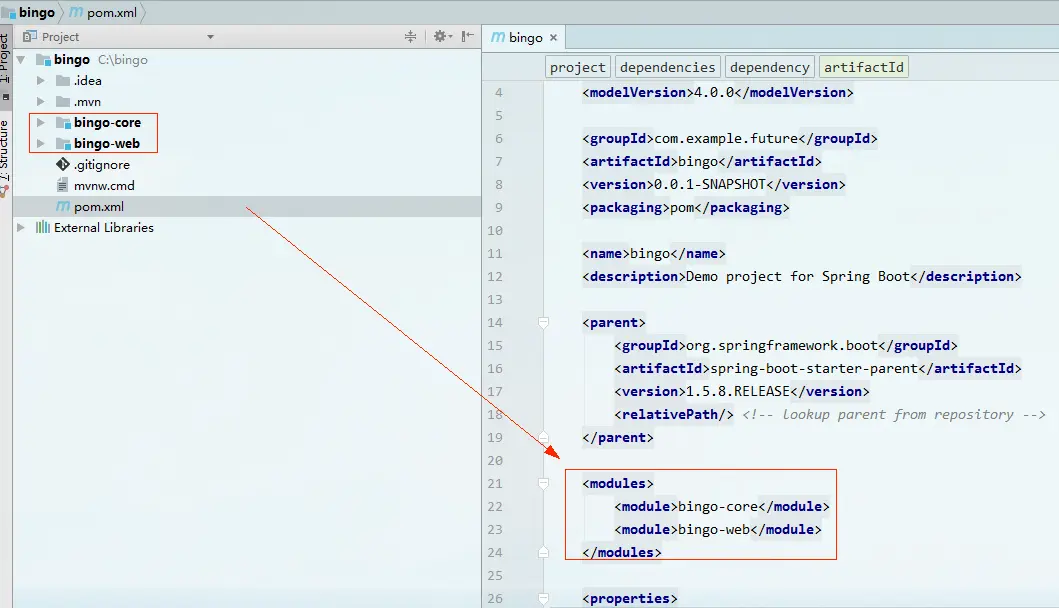The width and height of the screenshot is (1059, 608).
Task: Collapse the parent tag fold marker on line 14
Action: pos(543,322)
